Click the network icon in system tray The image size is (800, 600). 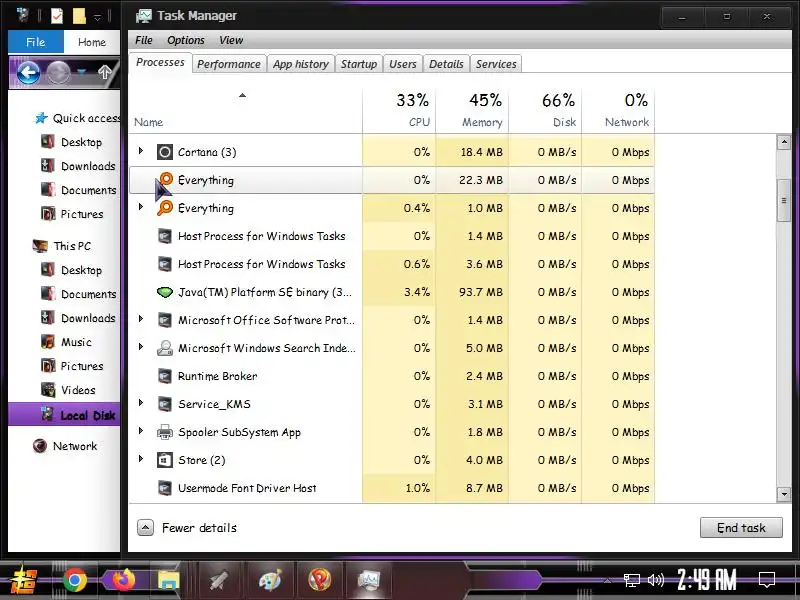632,580
